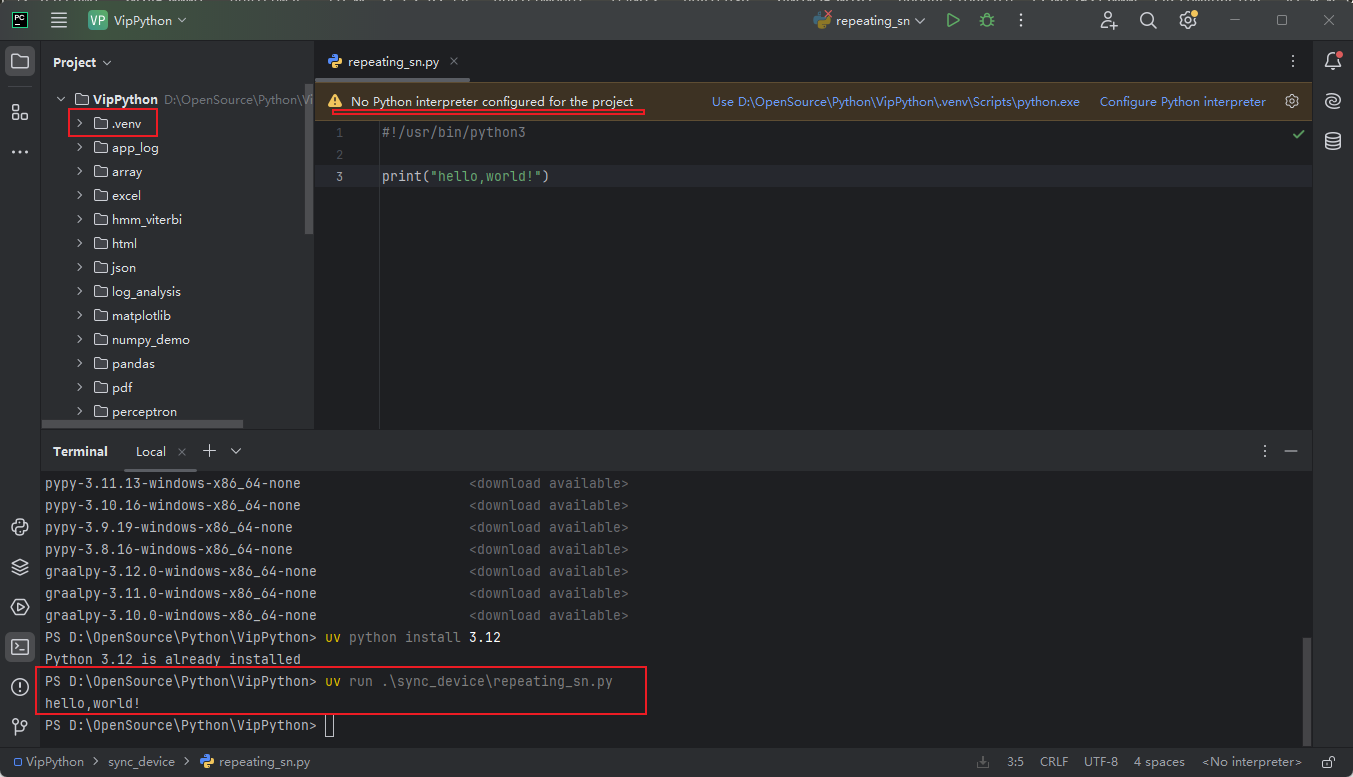Open the Database tool window
The height and width of the screenshot is (777, 1353).
pos(1332,141)
